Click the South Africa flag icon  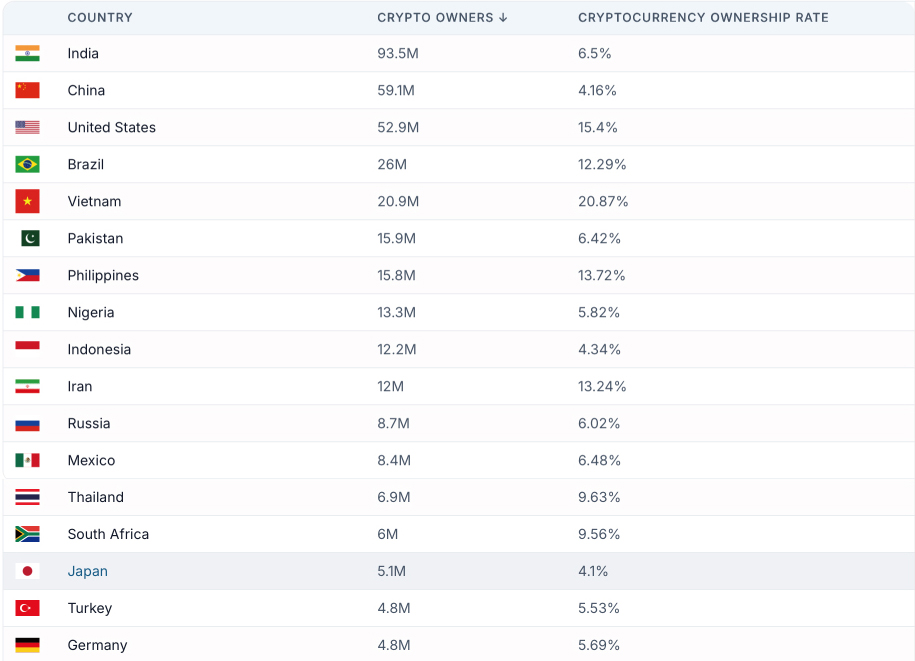pos(27,534)
